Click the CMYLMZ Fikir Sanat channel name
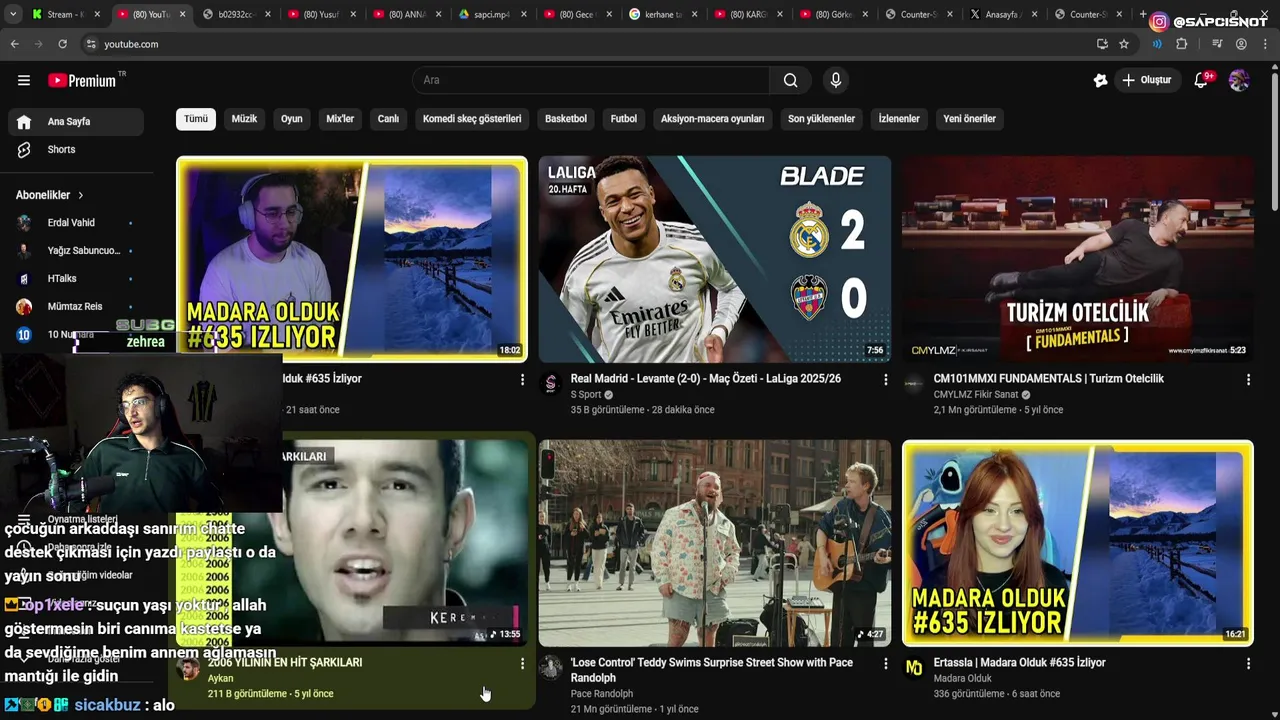 975,395
